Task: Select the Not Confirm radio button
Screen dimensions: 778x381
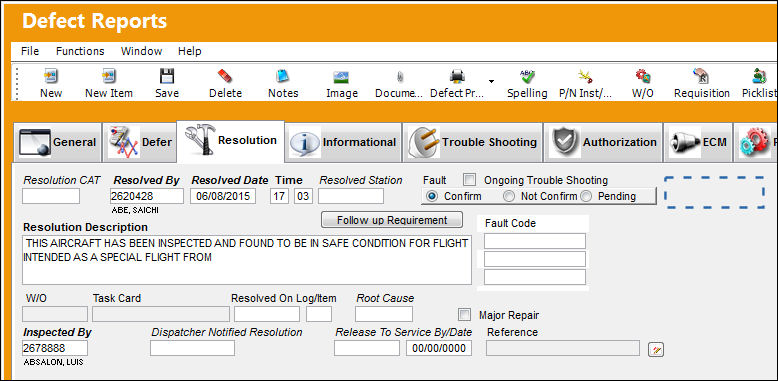Action: pos(509,196)
